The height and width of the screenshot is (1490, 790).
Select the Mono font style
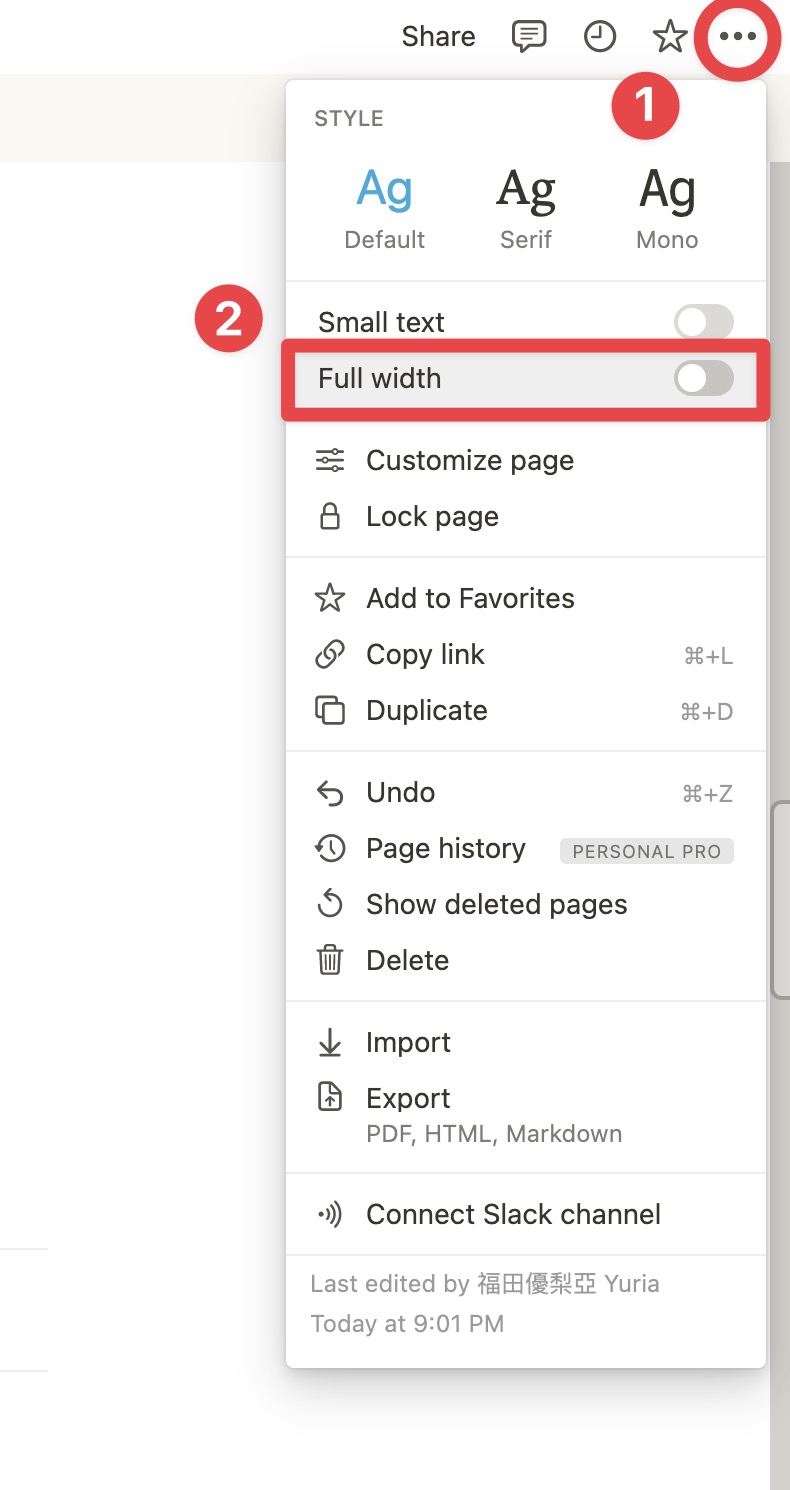coord(667,209)
